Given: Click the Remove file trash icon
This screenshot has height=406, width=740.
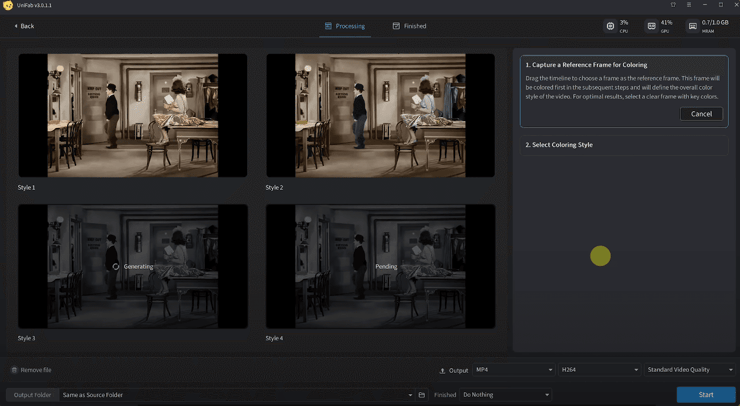Looking at the screenshot, I should (14, 370).
